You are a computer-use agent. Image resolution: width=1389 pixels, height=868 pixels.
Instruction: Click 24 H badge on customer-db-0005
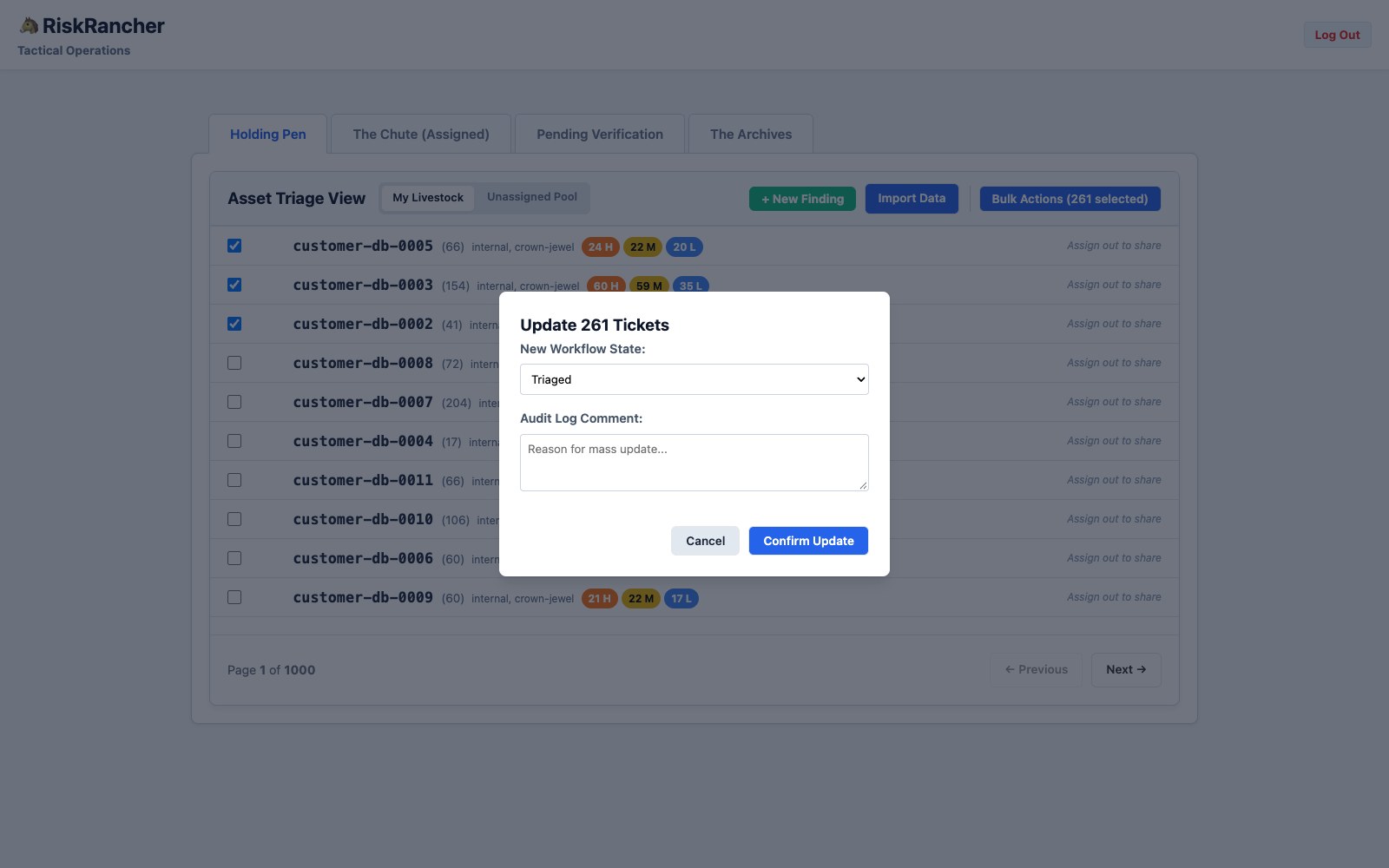601,247
